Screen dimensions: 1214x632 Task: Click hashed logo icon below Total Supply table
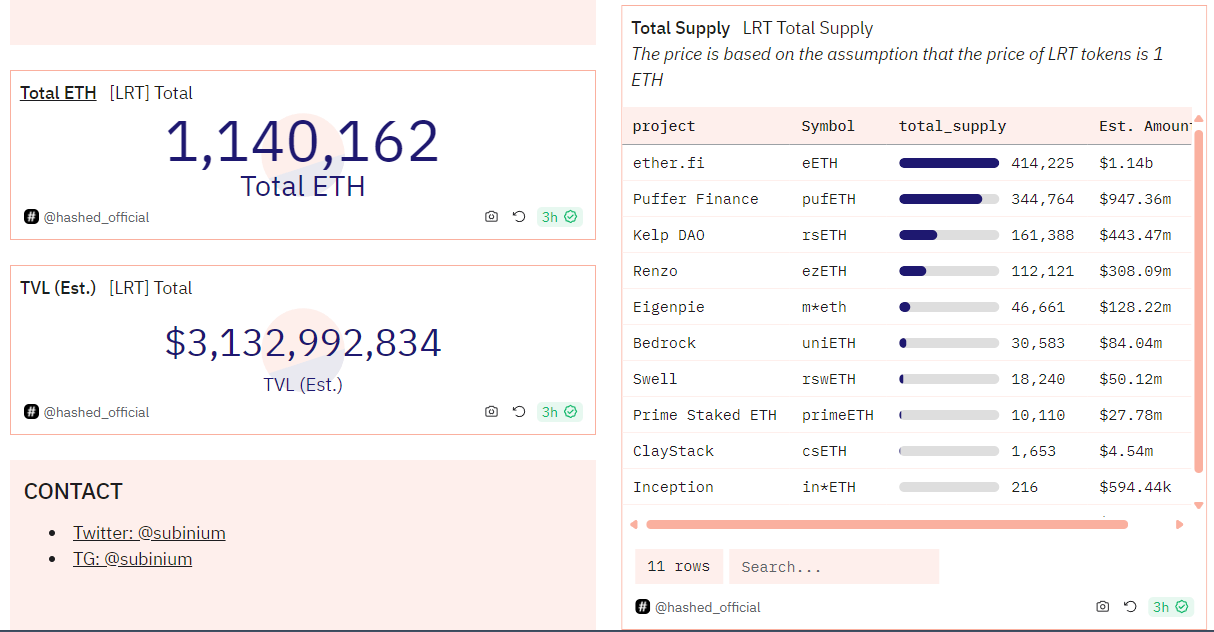642,607
